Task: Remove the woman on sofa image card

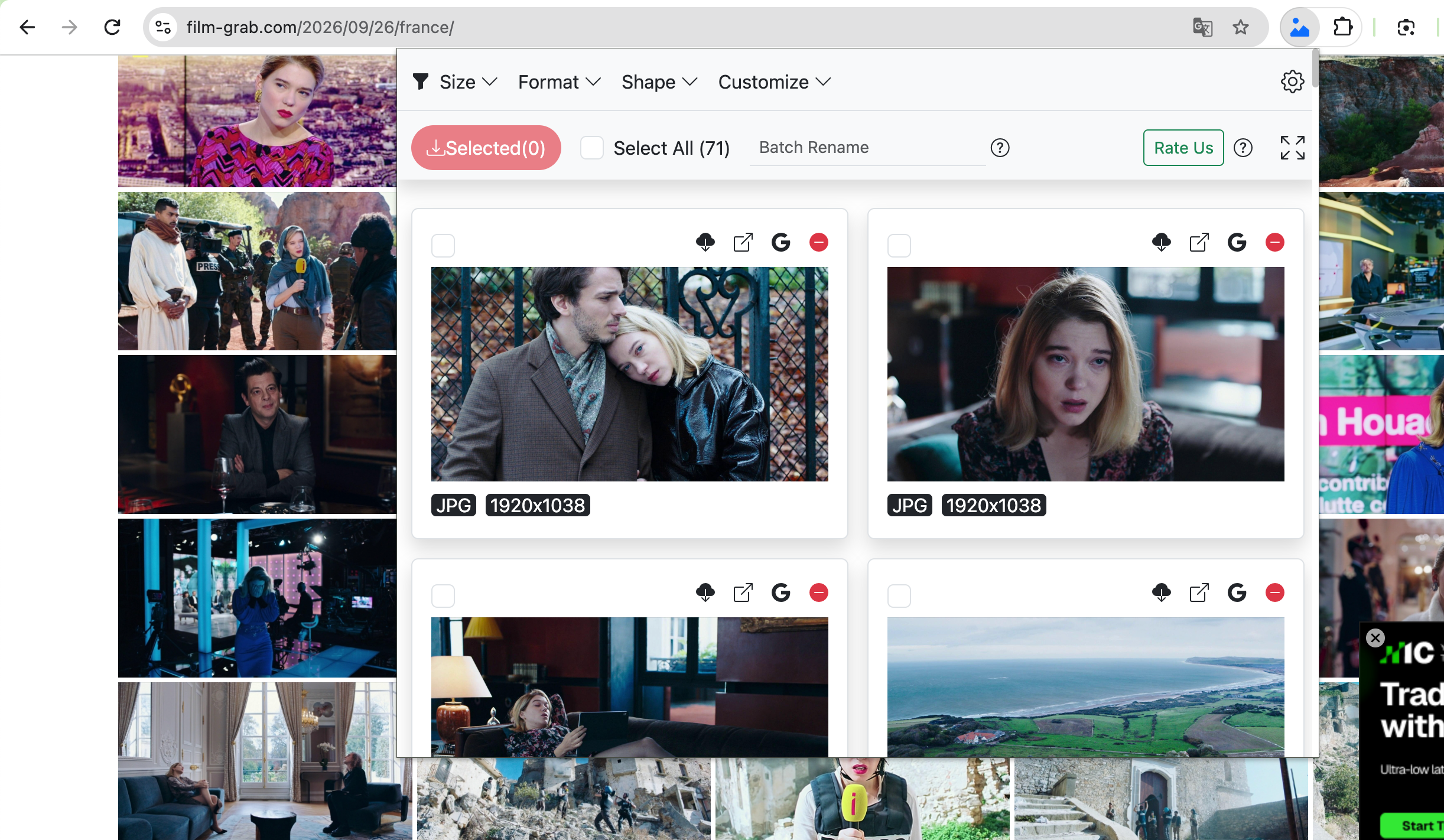Action: coord(819,592)
